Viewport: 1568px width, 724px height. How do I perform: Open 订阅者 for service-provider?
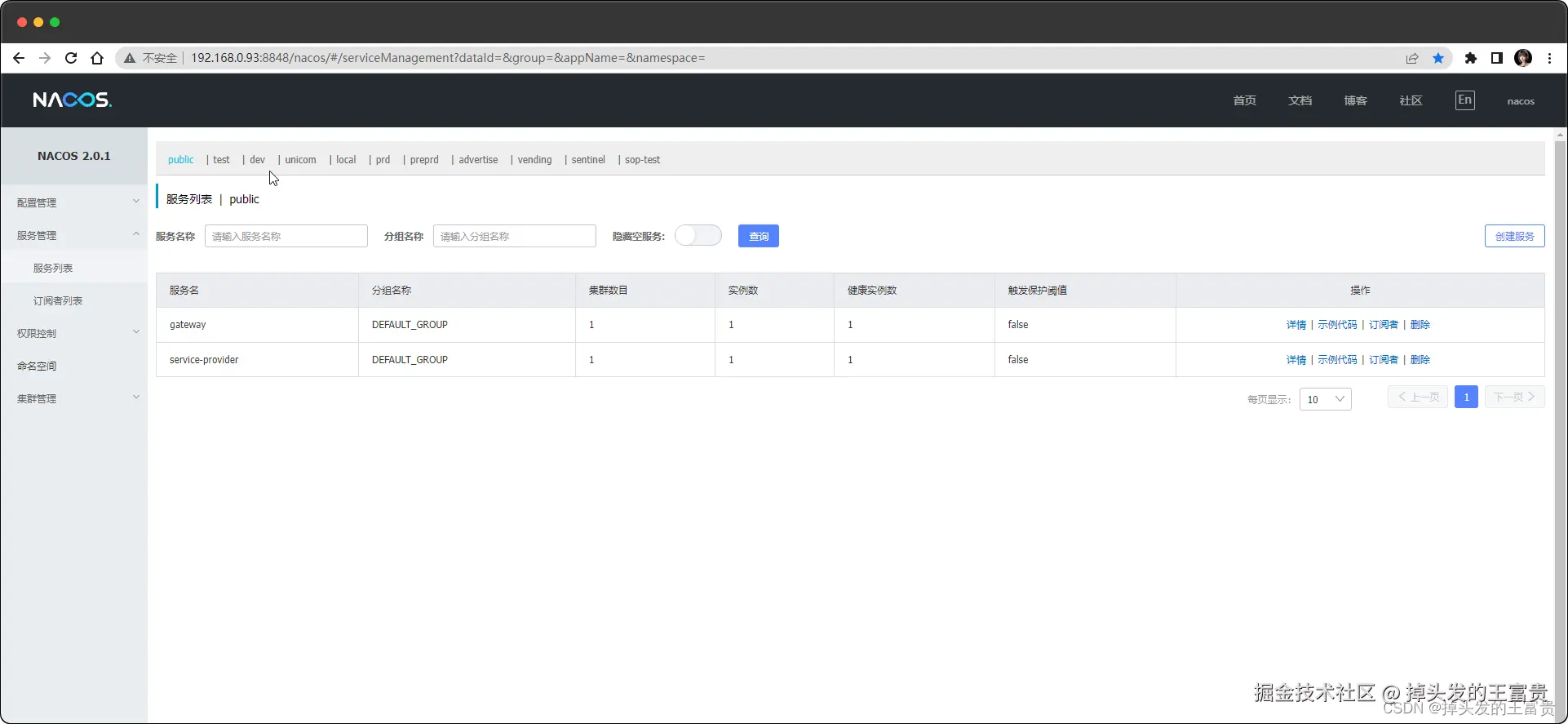[x=1384, y=360]
